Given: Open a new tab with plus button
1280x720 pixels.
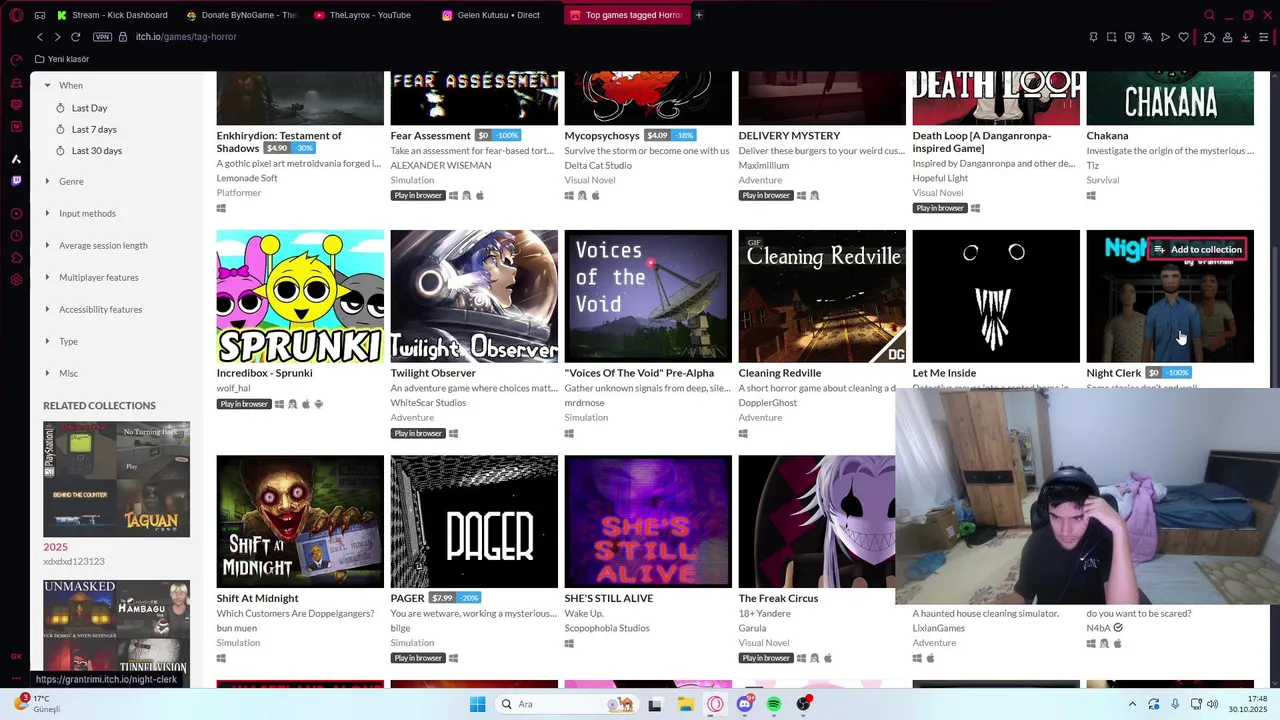Looking at the screenshot, I should tap(699, 15).
